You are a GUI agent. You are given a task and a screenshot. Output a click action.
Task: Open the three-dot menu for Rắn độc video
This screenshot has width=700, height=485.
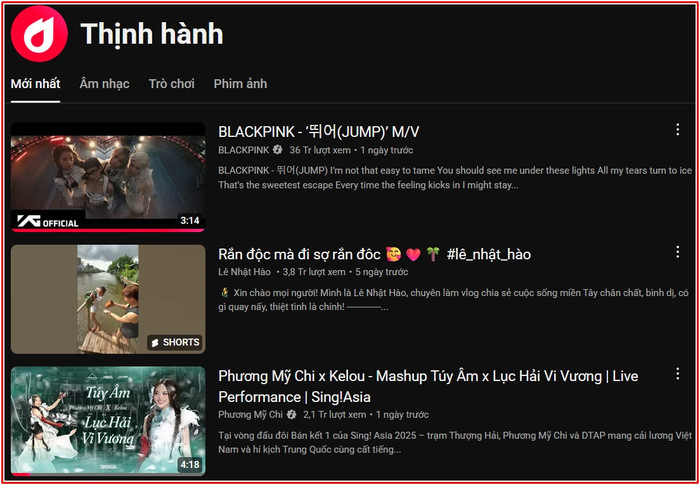click(x=677, y=252)
